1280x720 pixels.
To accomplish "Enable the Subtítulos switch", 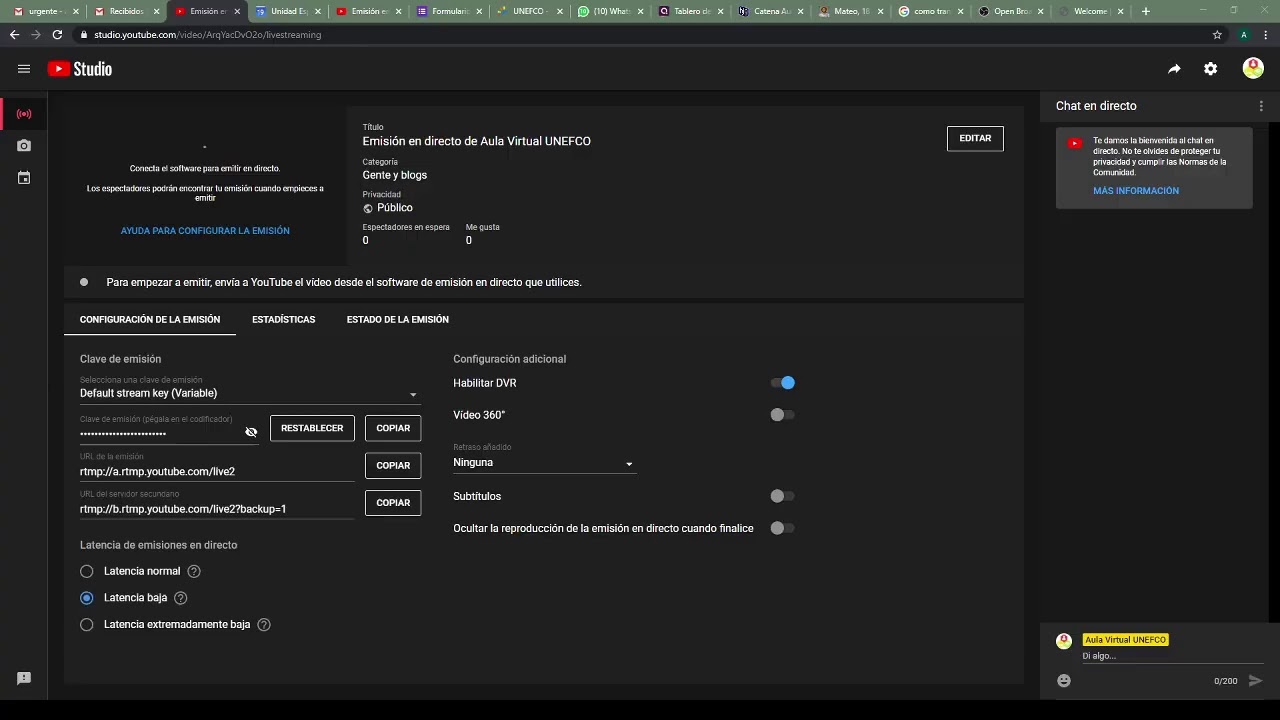I will [x=783, y=496].
